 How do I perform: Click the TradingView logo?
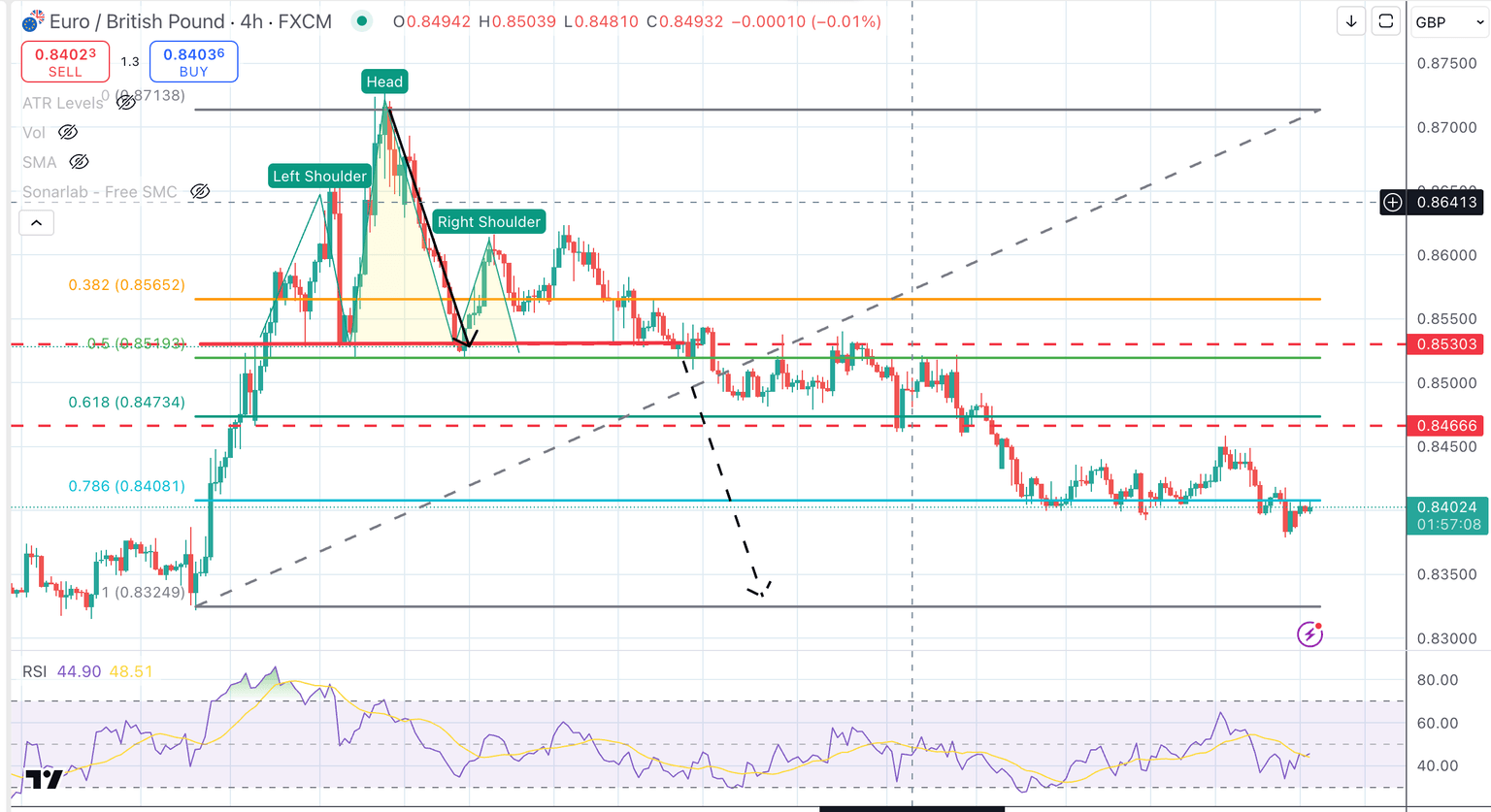[x=46, y=777]
